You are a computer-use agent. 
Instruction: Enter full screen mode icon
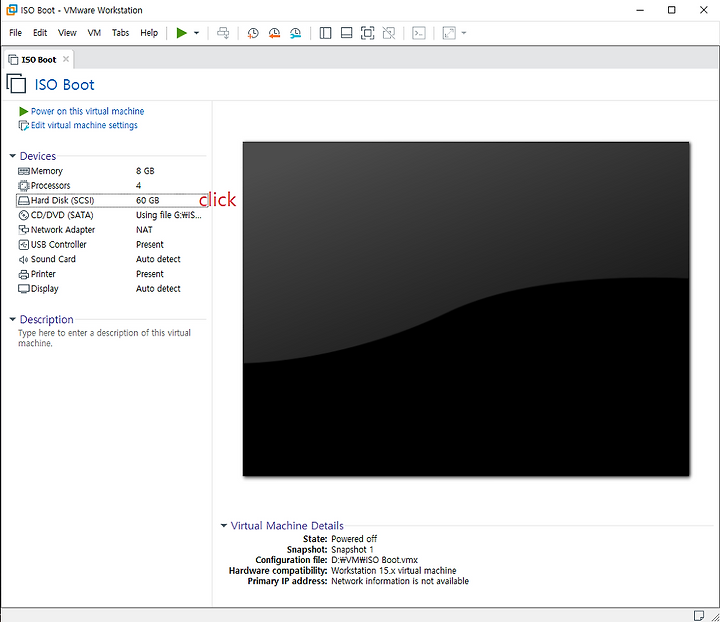point(367,33)
